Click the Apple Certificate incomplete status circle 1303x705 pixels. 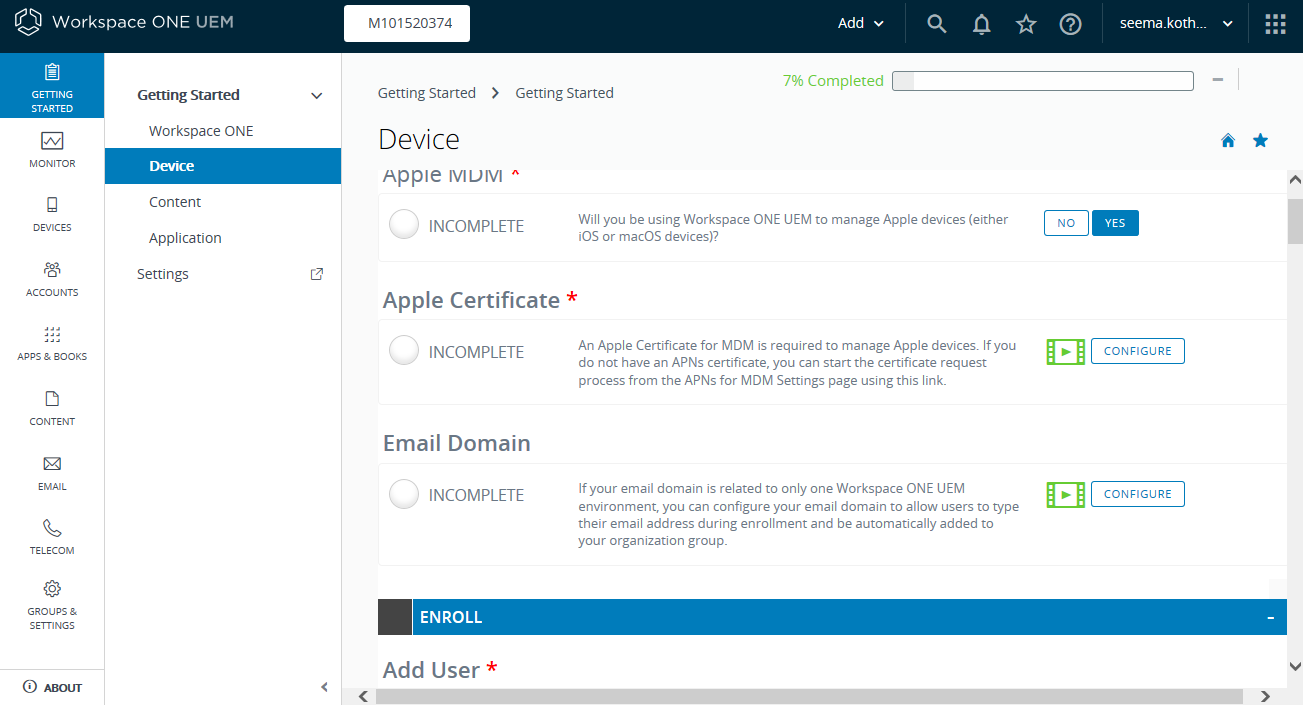404,351
